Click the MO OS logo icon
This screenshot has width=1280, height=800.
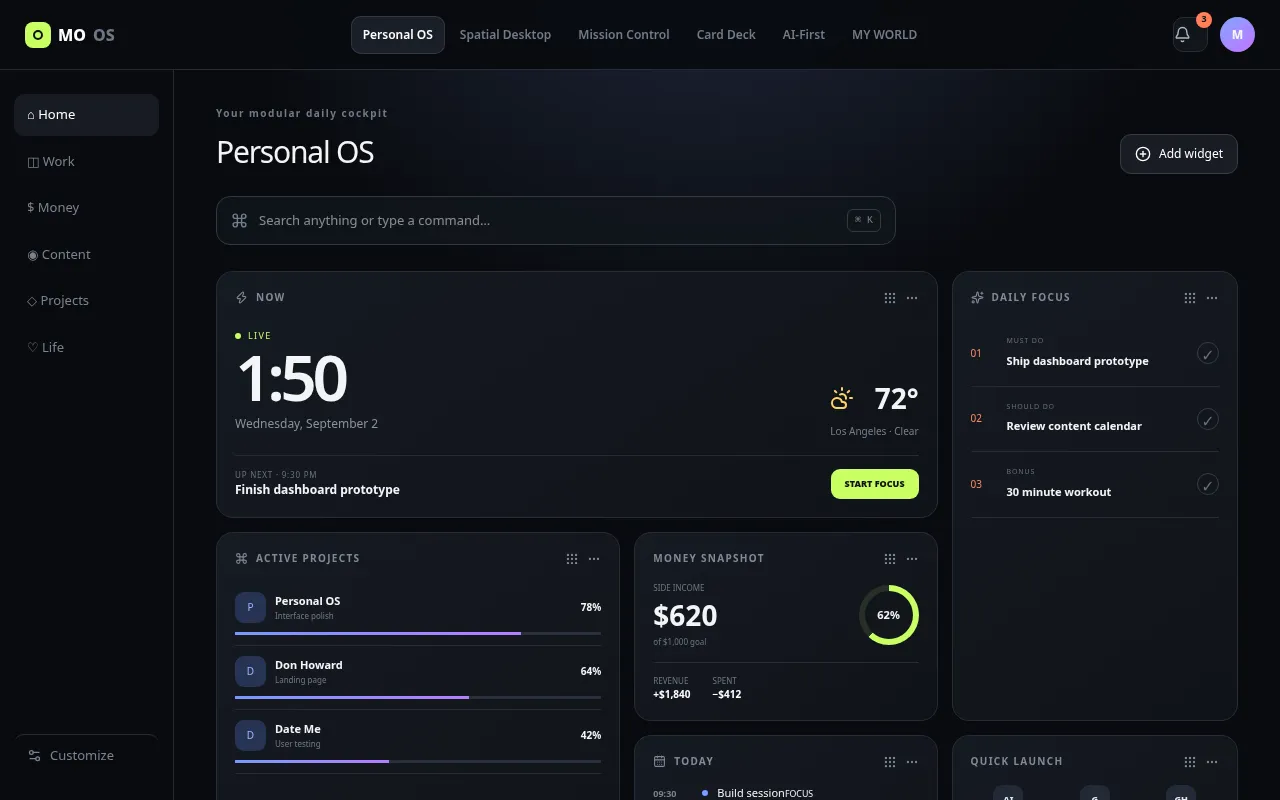click(38, 35)
